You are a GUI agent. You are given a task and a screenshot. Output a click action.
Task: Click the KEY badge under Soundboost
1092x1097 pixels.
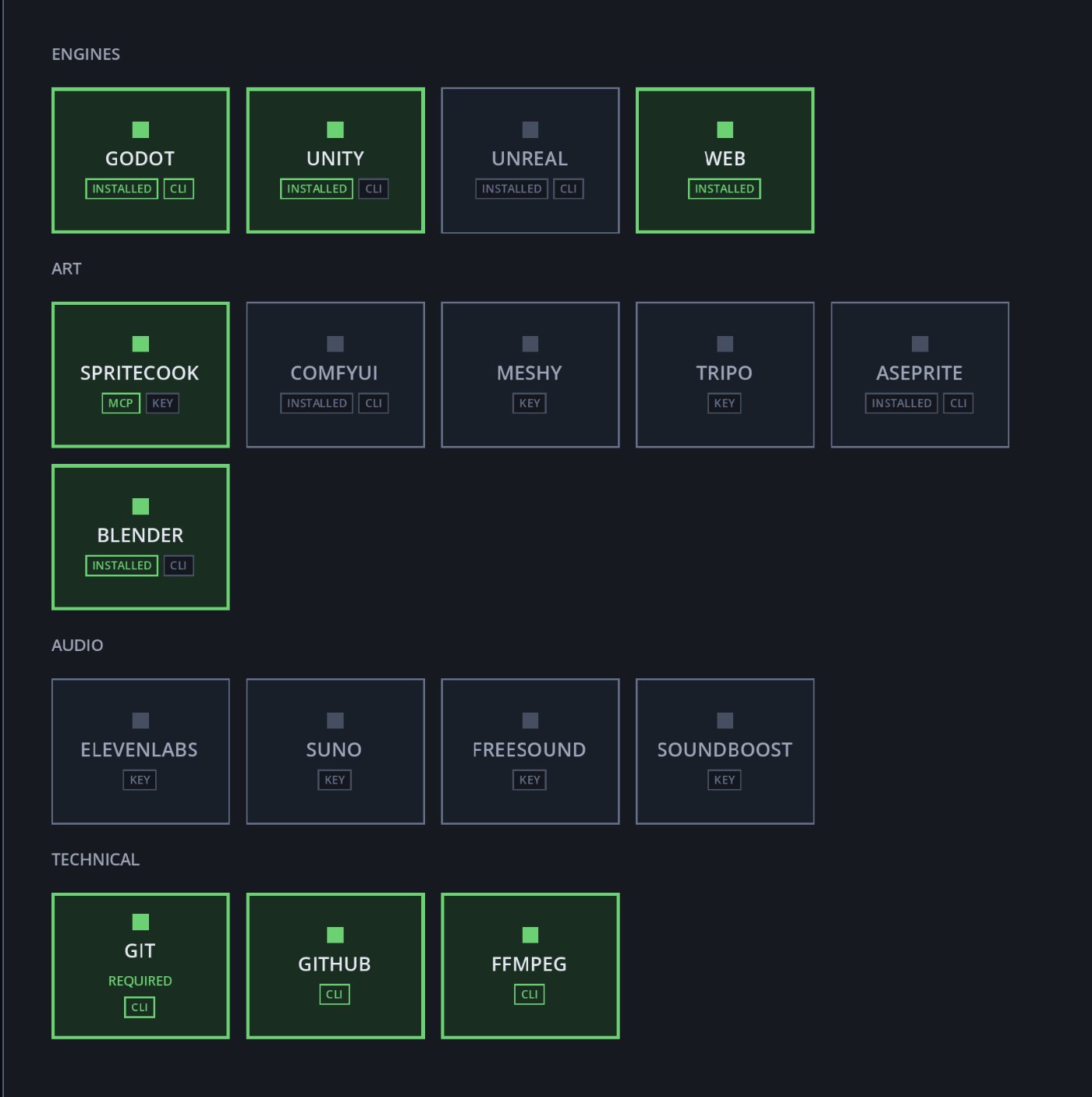click(x=725, y=780)
